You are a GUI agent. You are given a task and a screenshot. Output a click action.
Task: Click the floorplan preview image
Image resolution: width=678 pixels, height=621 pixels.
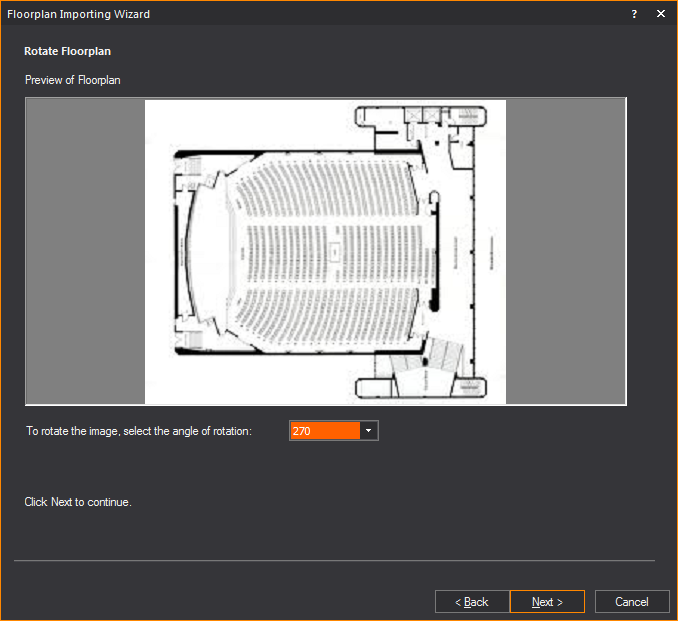click(x=325, y=252)
